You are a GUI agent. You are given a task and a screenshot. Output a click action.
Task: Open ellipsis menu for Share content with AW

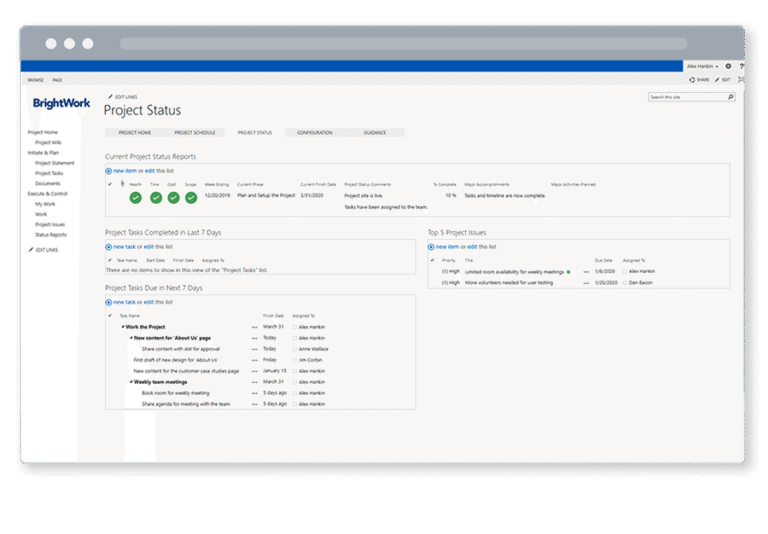(254, 349)
